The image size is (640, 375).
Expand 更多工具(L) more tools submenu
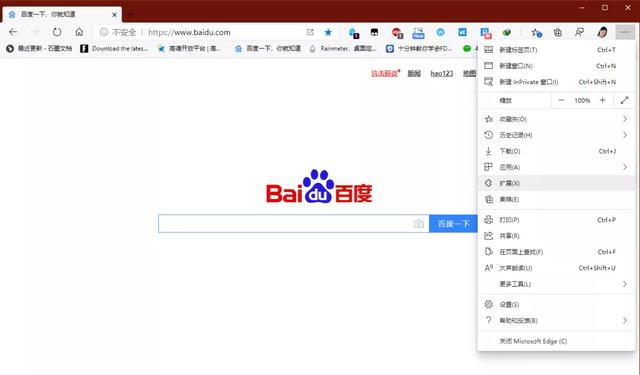(556, 284)
